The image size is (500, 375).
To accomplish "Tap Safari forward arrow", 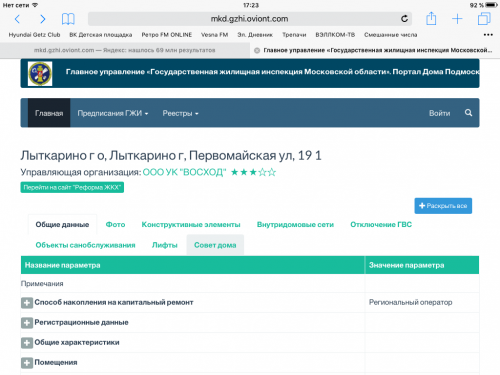I will click(42, 19).
